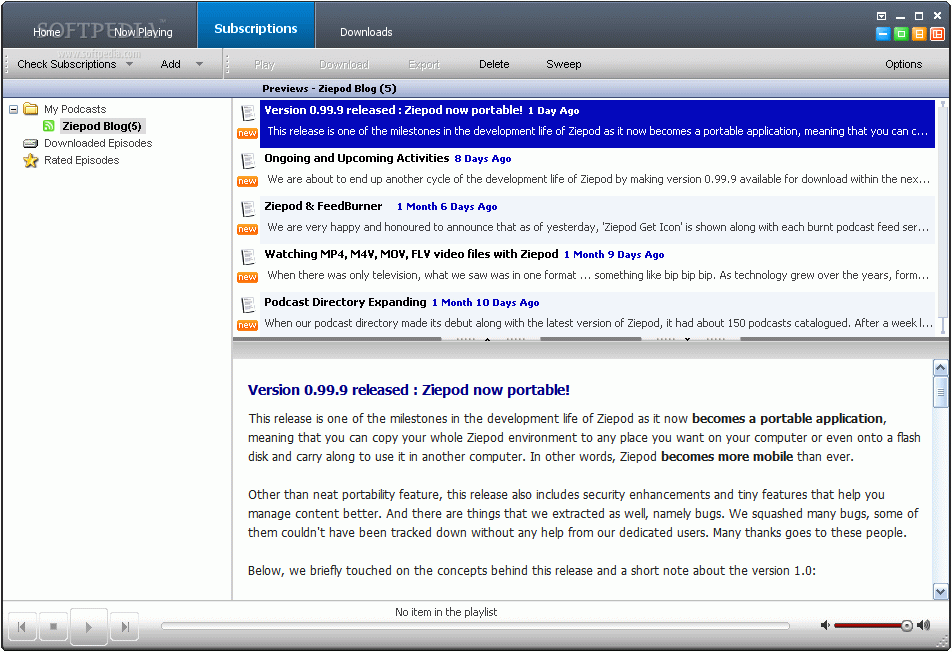
Task: Click the red layout mode icon
Action: (x=937, y=35)
